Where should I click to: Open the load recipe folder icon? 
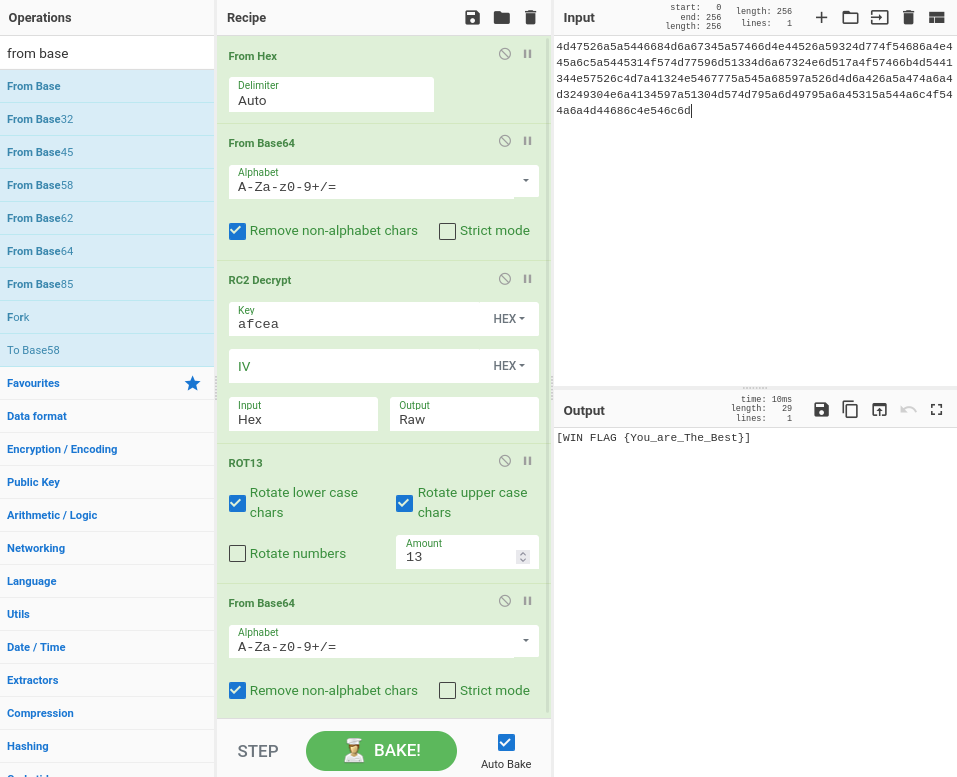tap(500, 17)
